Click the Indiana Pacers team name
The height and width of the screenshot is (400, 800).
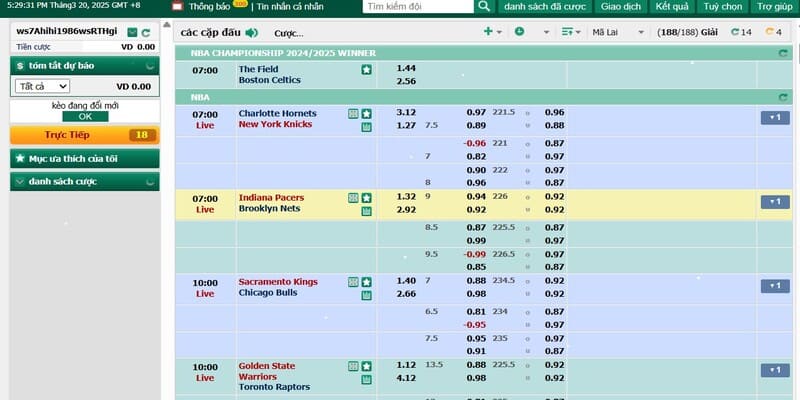click(x=271, y=198)
